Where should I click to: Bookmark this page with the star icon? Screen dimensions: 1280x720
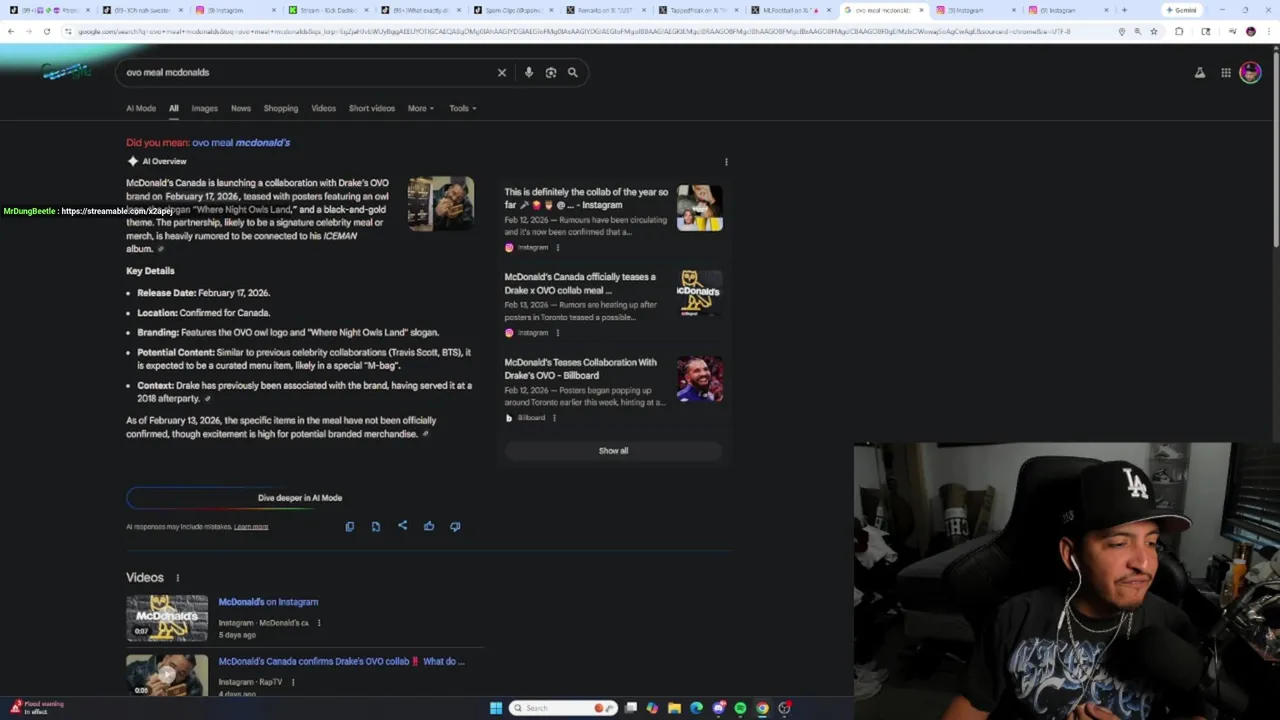pos(1153,31)
